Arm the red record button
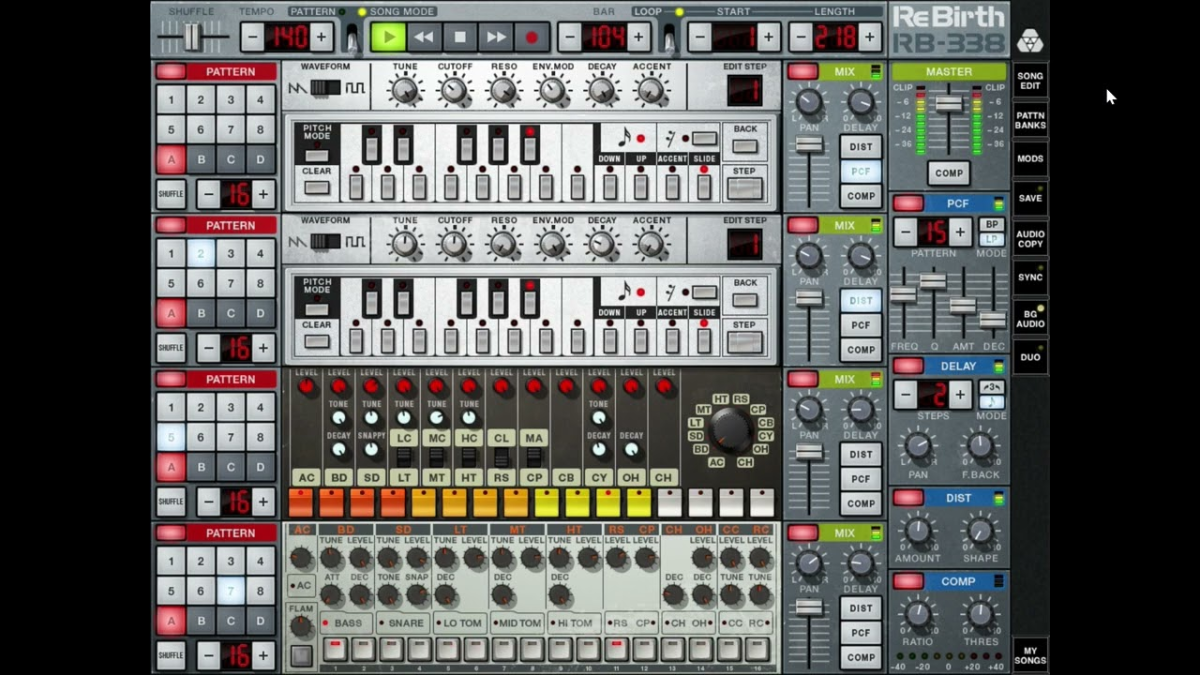This screenshot has width=1200, height=675. click(532, 38)
